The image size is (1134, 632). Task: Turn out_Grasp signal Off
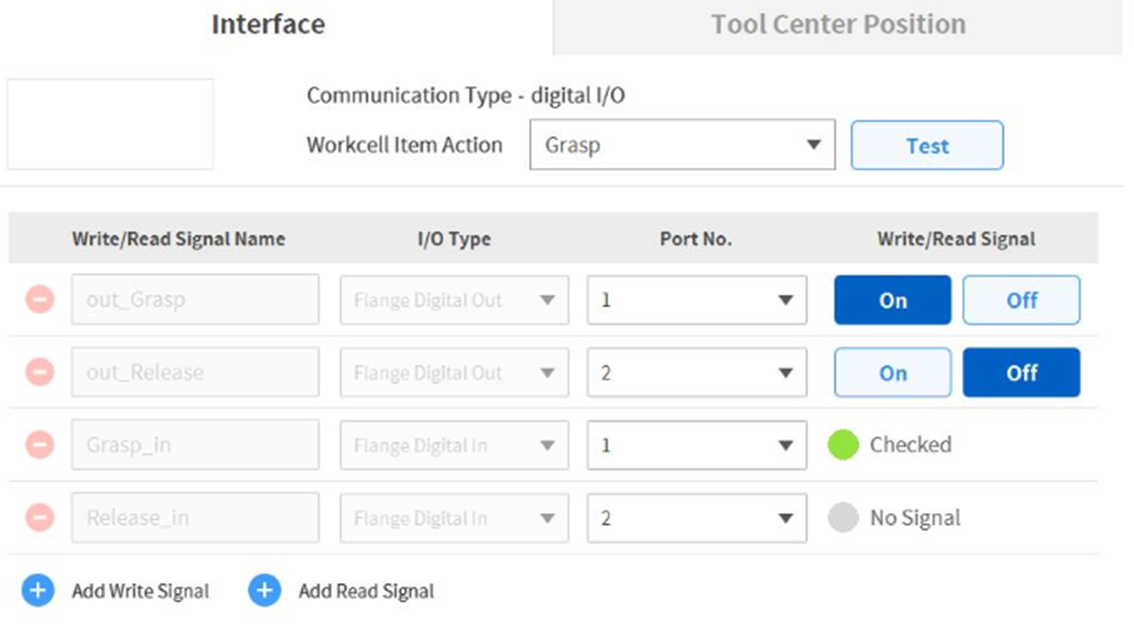[1021, 300]
